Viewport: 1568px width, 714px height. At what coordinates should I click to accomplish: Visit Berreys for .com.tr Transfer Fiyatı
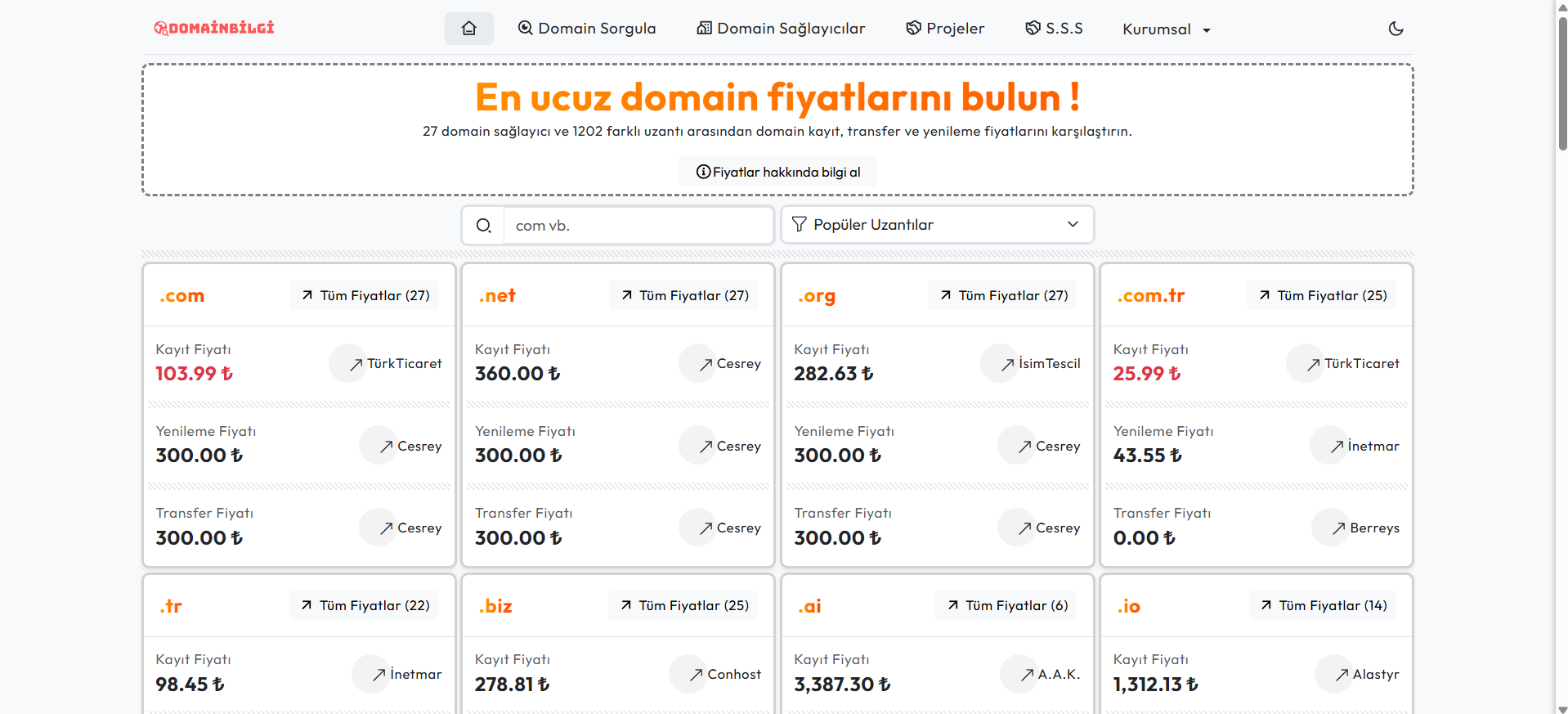click(x=1356, y=528)
